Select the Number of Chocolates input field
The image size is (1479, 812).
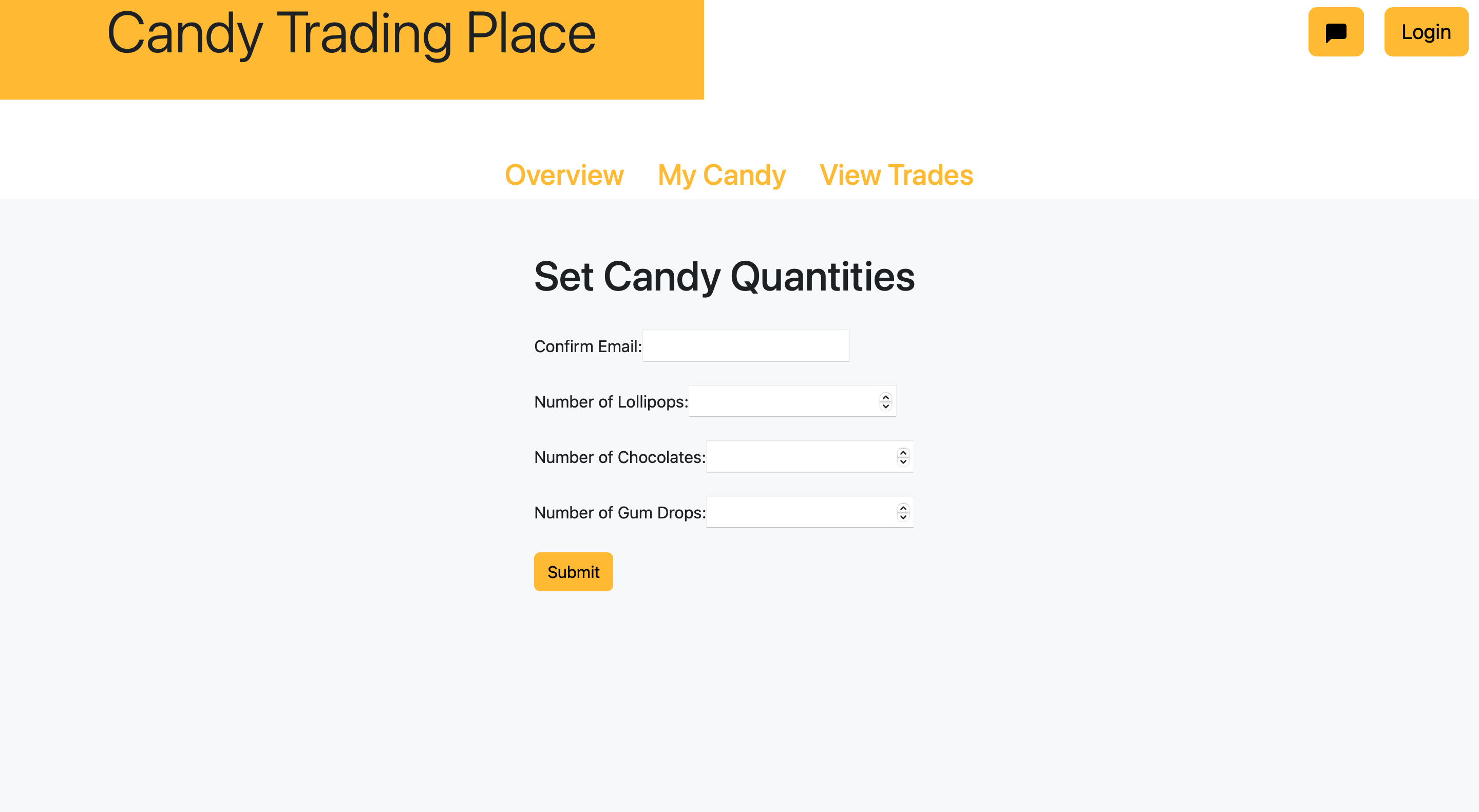tap(798, 456)
